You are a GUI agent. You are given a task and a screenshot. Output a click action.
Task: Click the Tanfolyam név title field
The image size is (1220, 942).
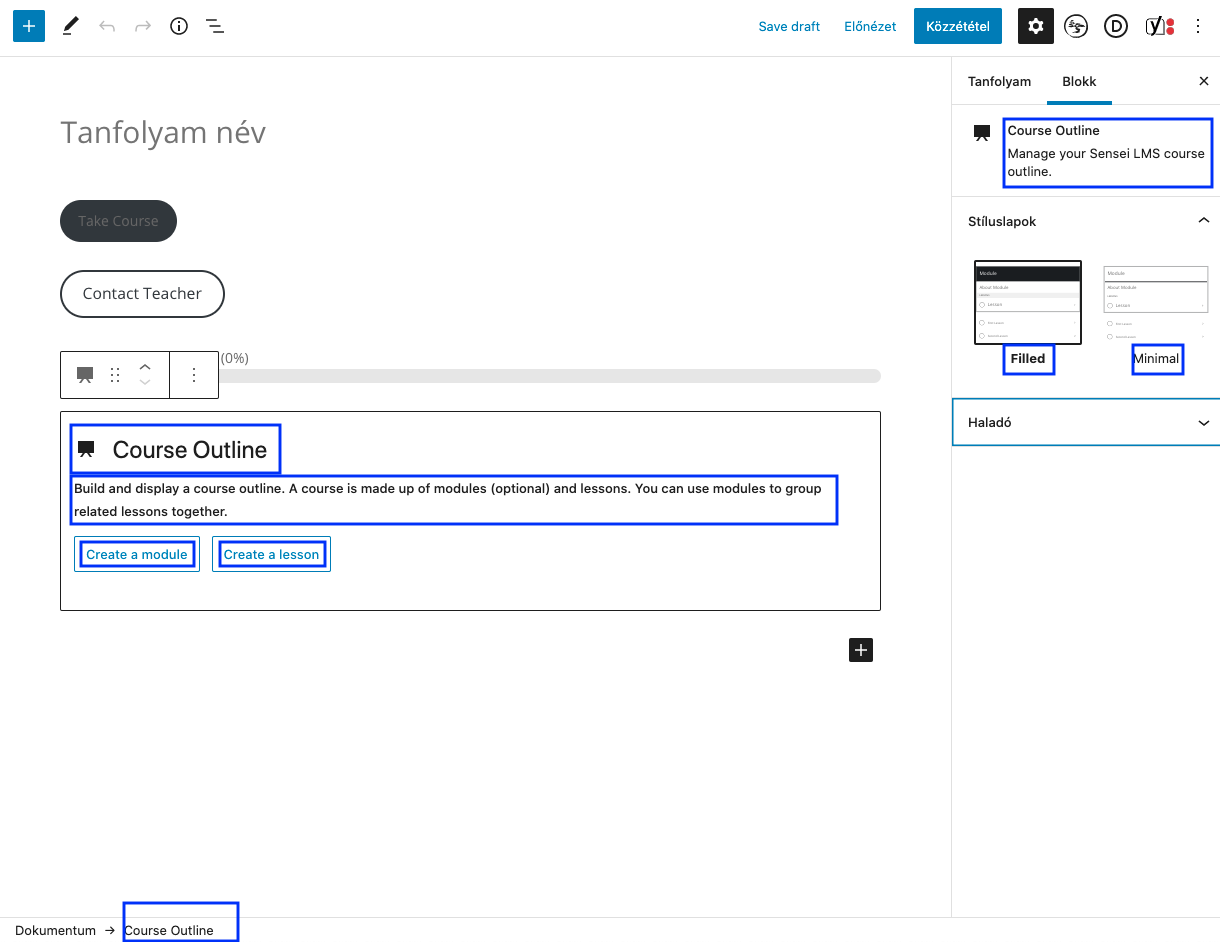coord(163,131)
